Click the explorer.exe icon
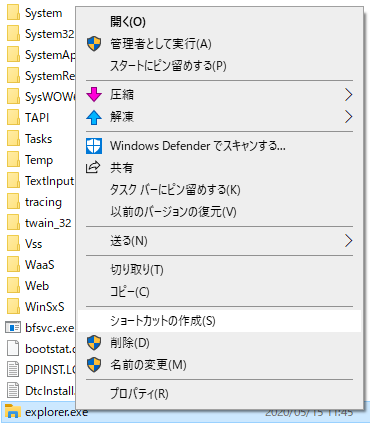 (x=13, y=411)
